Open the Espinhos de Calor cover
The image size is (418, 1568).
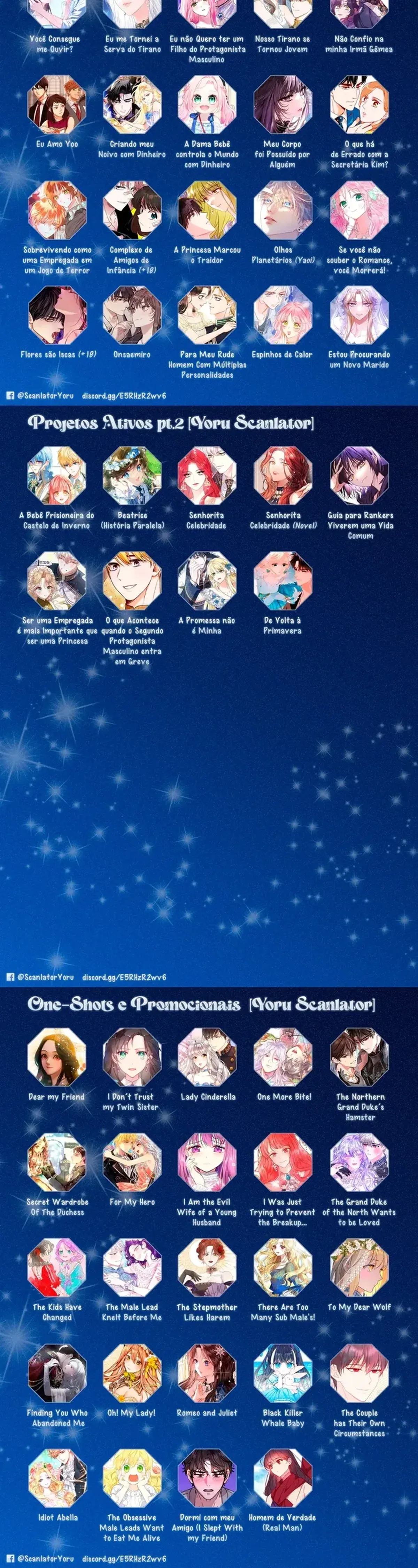pos(283,315)
